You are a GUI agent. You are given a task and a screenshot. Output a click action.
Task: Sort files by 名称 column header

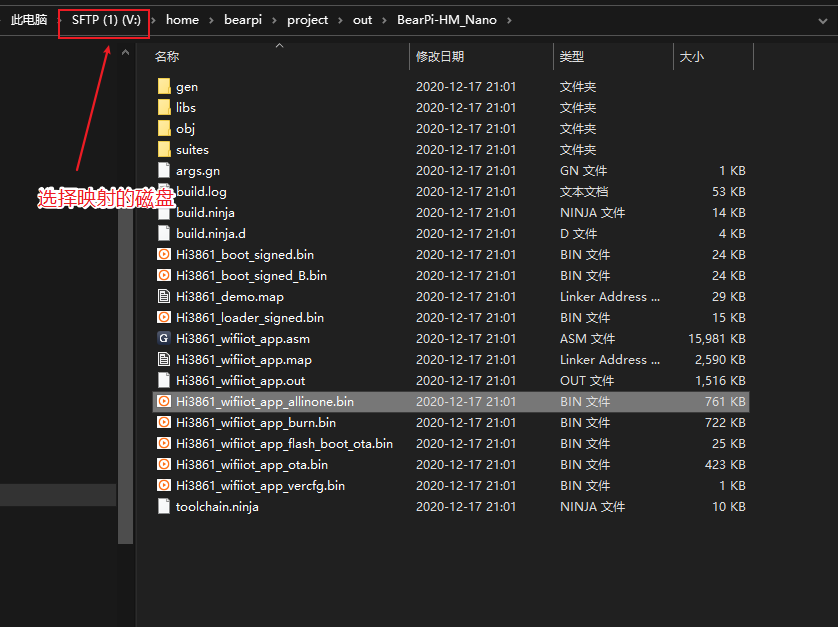click(167, 57)
